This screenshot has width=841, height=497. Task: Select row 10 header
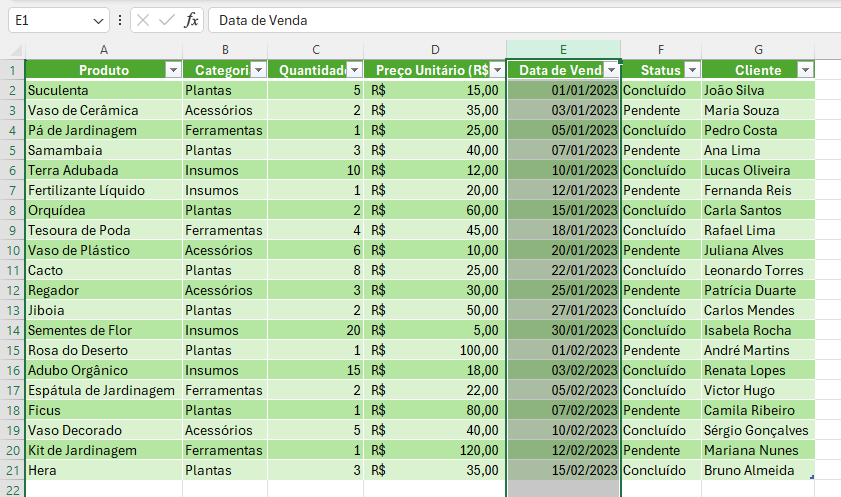pyautogui.click(x=13, y=250)
